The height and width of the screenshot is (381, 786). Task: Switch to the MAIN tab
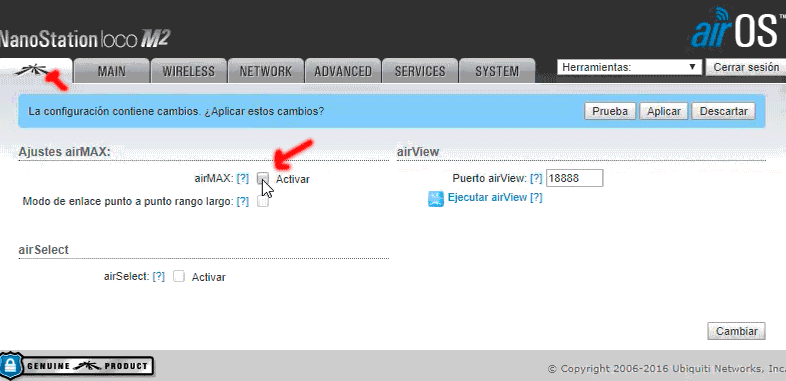[111, 71]
